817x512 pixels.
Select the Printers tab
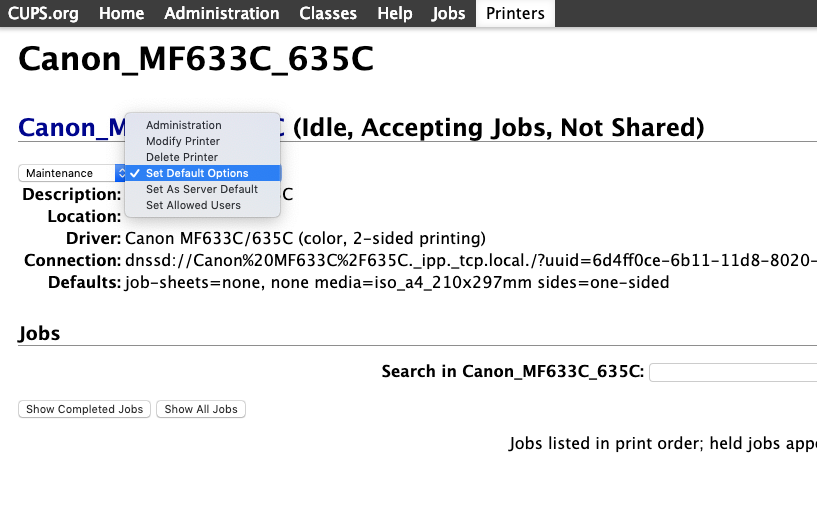515,13
